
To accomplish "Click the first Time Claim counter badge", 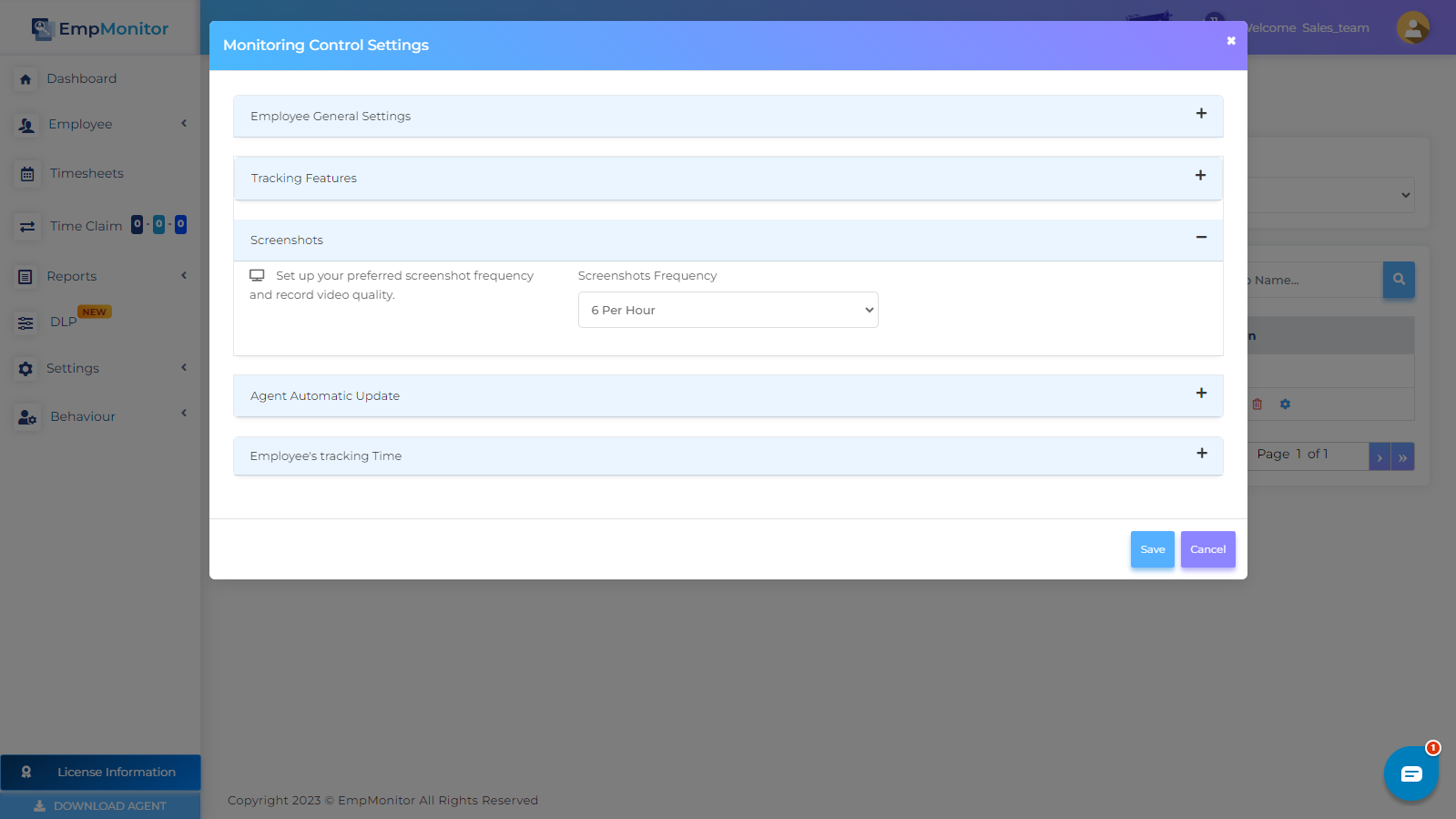I will coord(137,224).
